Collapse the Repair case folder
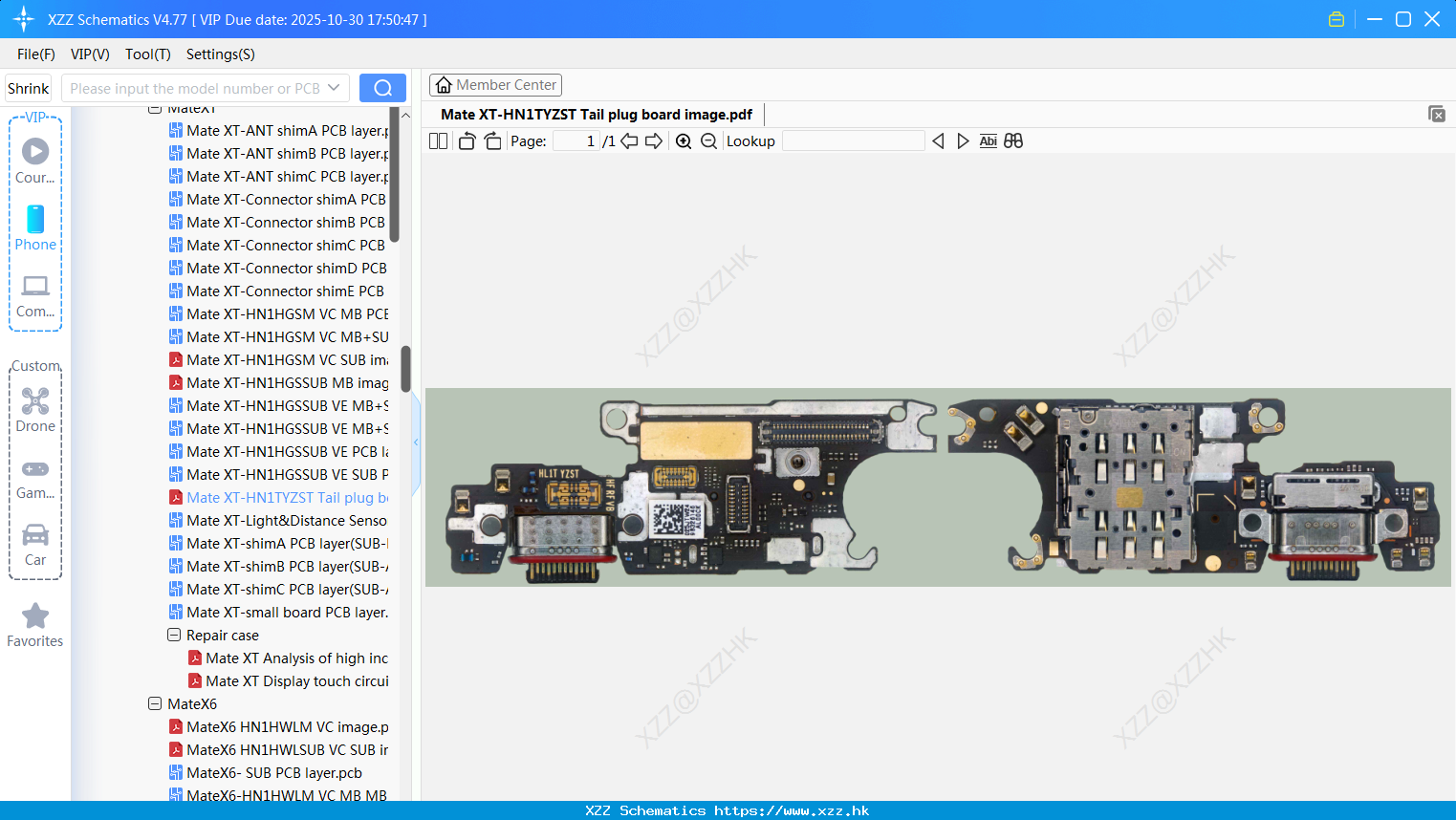 [x=174, y=635]
